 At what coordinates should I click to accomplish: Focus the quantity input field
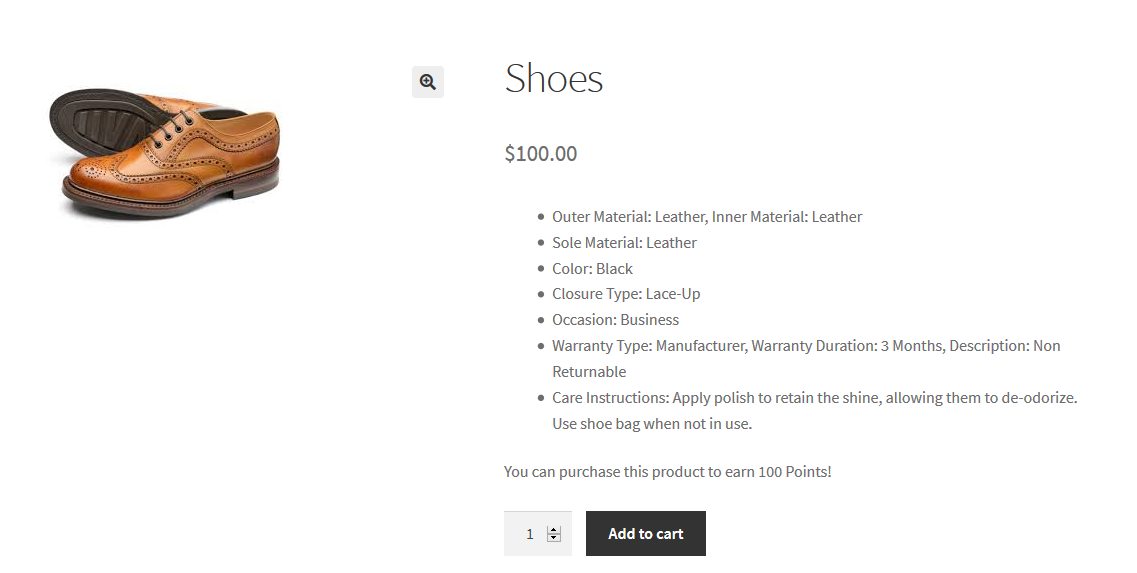(x=527, y=534)
